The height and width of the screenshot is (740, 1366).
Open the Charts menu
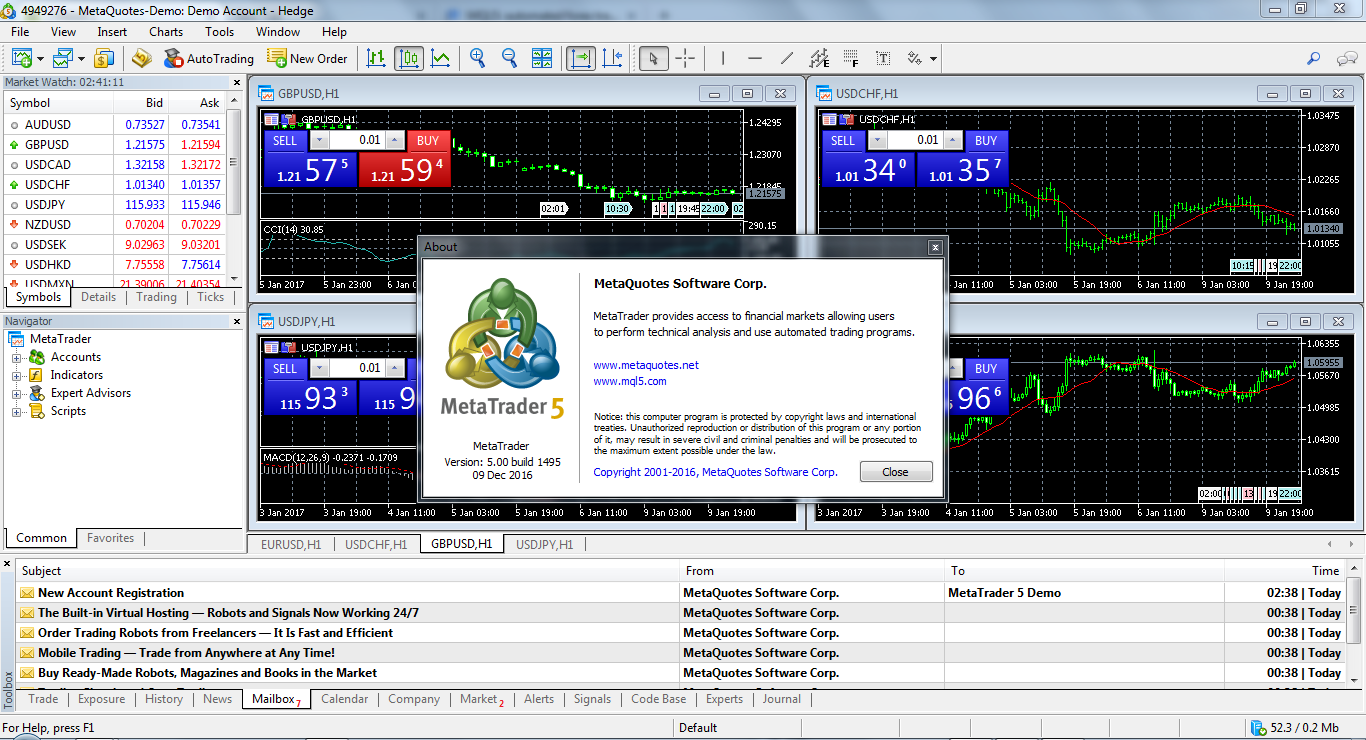166,32
